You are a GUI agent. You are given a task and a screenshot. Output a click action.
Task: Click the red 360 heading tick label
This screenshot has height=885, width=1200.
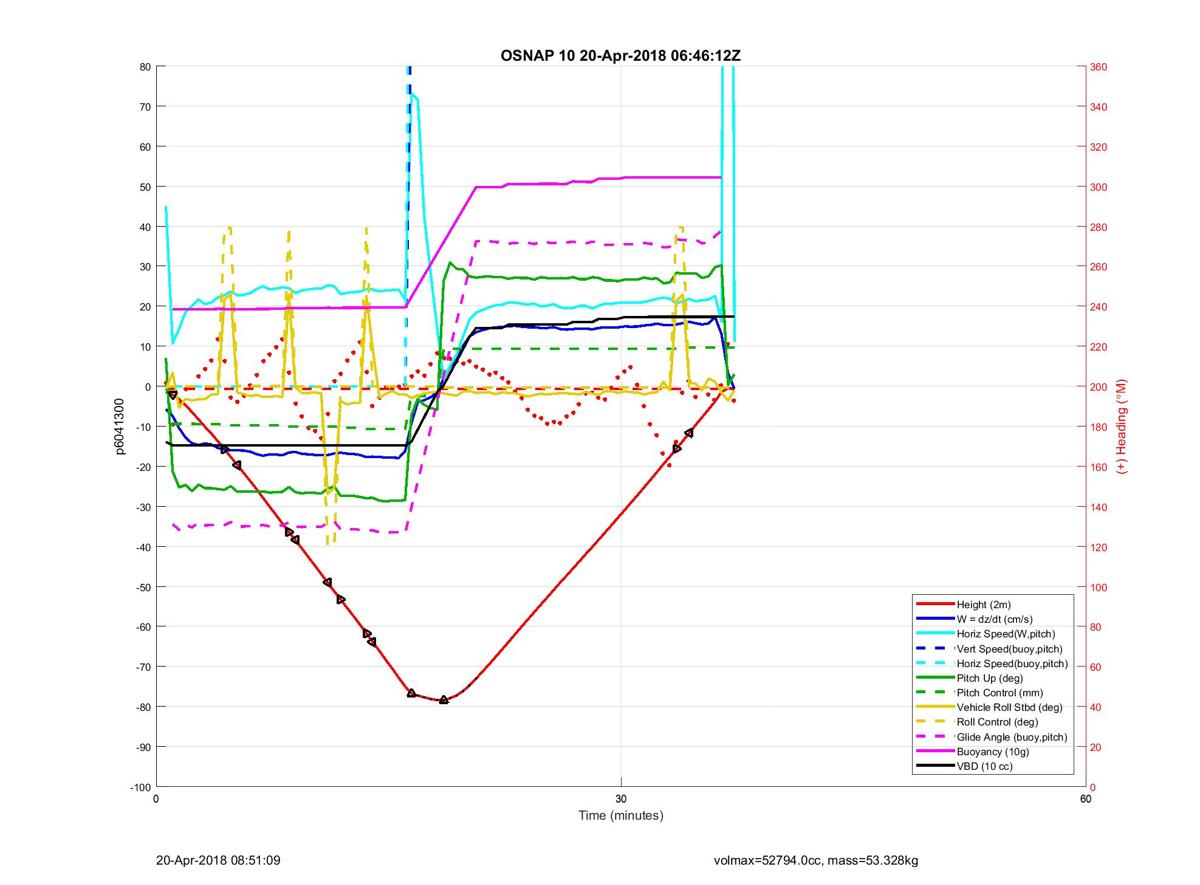(1100, 67)
